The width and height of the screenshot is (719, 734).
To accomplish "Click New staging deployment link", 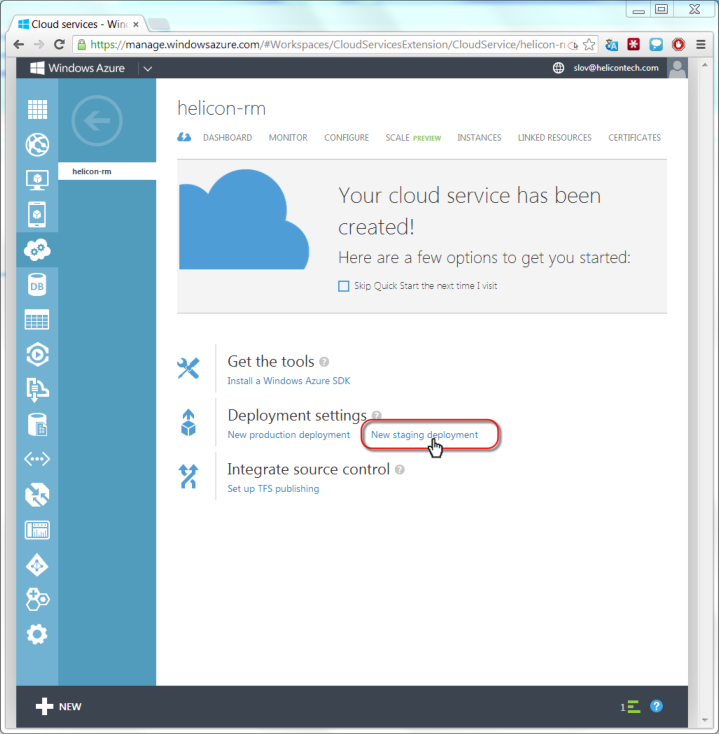I will click(x=424, y=435).
